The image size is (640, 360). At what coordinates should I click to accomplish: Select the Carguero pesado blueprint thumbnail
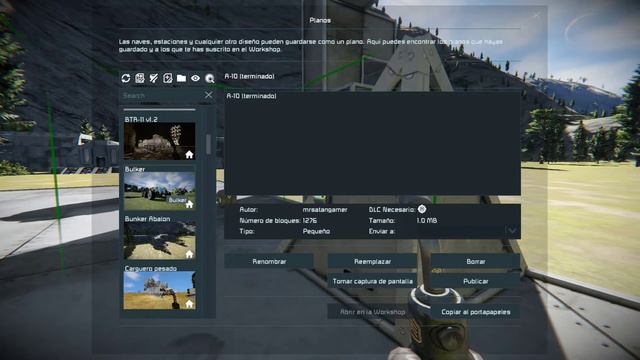click(160, 291)
